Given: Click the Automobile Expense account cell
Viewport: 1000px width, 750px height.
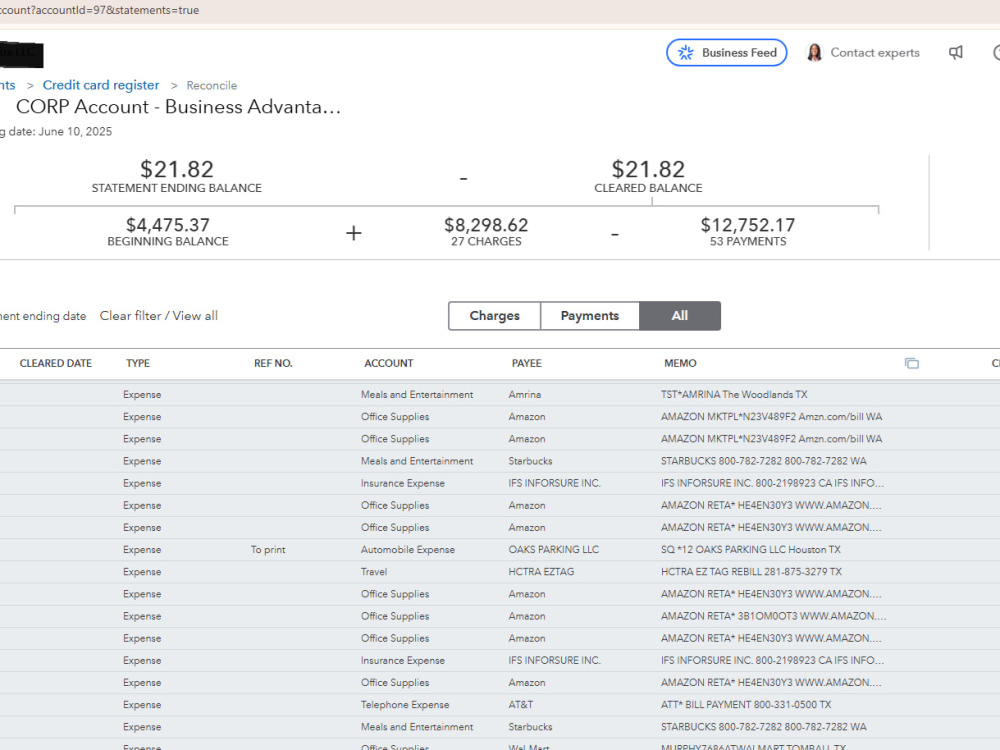Looking at the screenshot, I should point(408,550).
